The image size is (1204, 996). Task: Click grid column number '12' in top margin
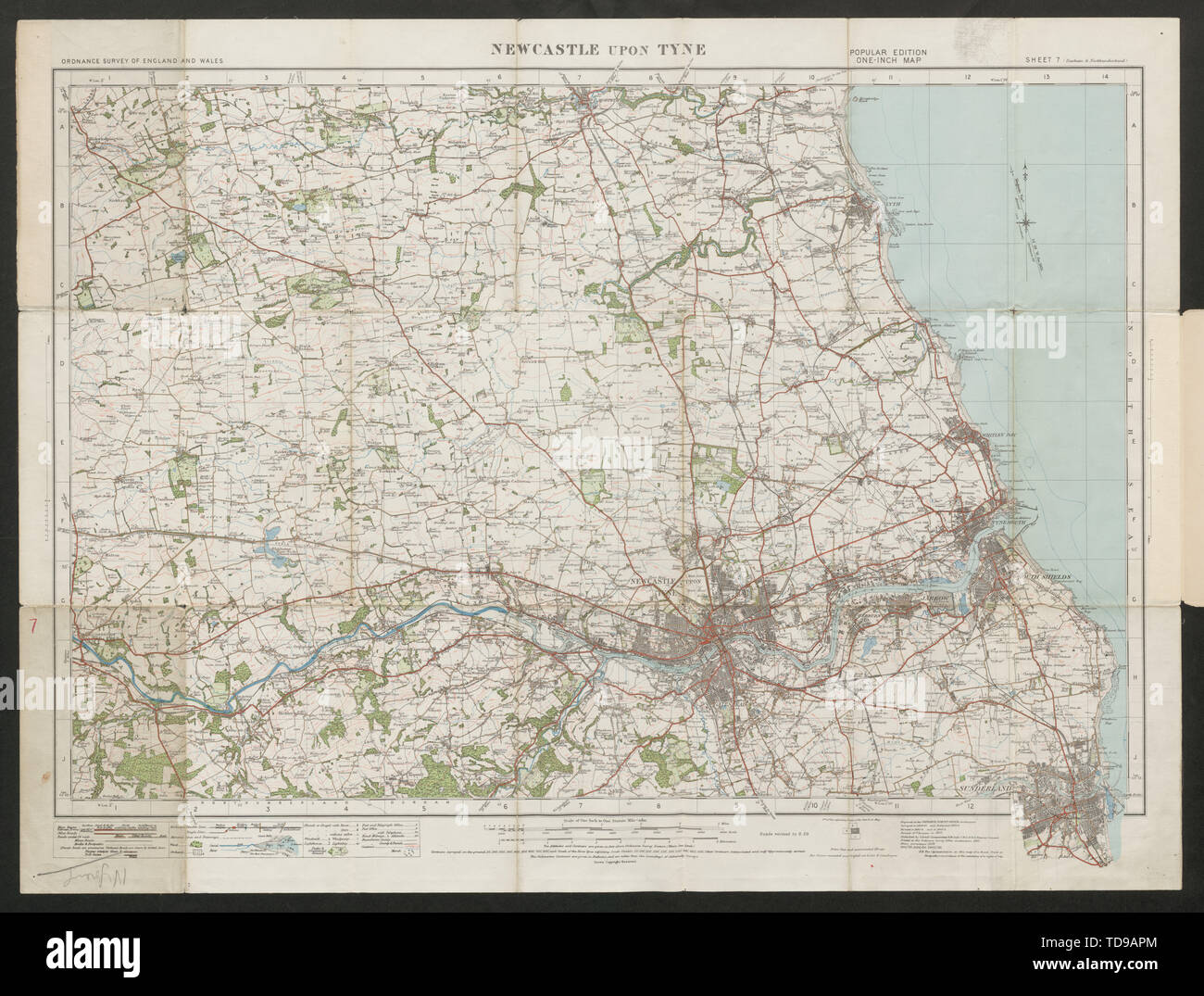pos(966,78)
